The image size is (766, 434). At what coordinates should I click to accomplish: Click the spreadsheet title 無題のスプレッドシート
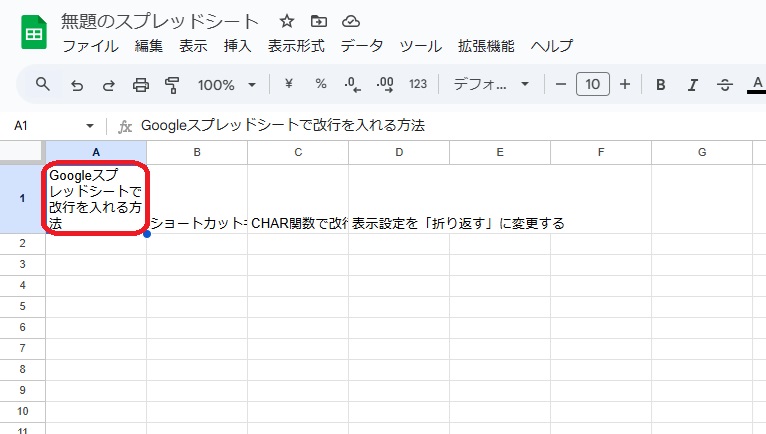[159, 22]
